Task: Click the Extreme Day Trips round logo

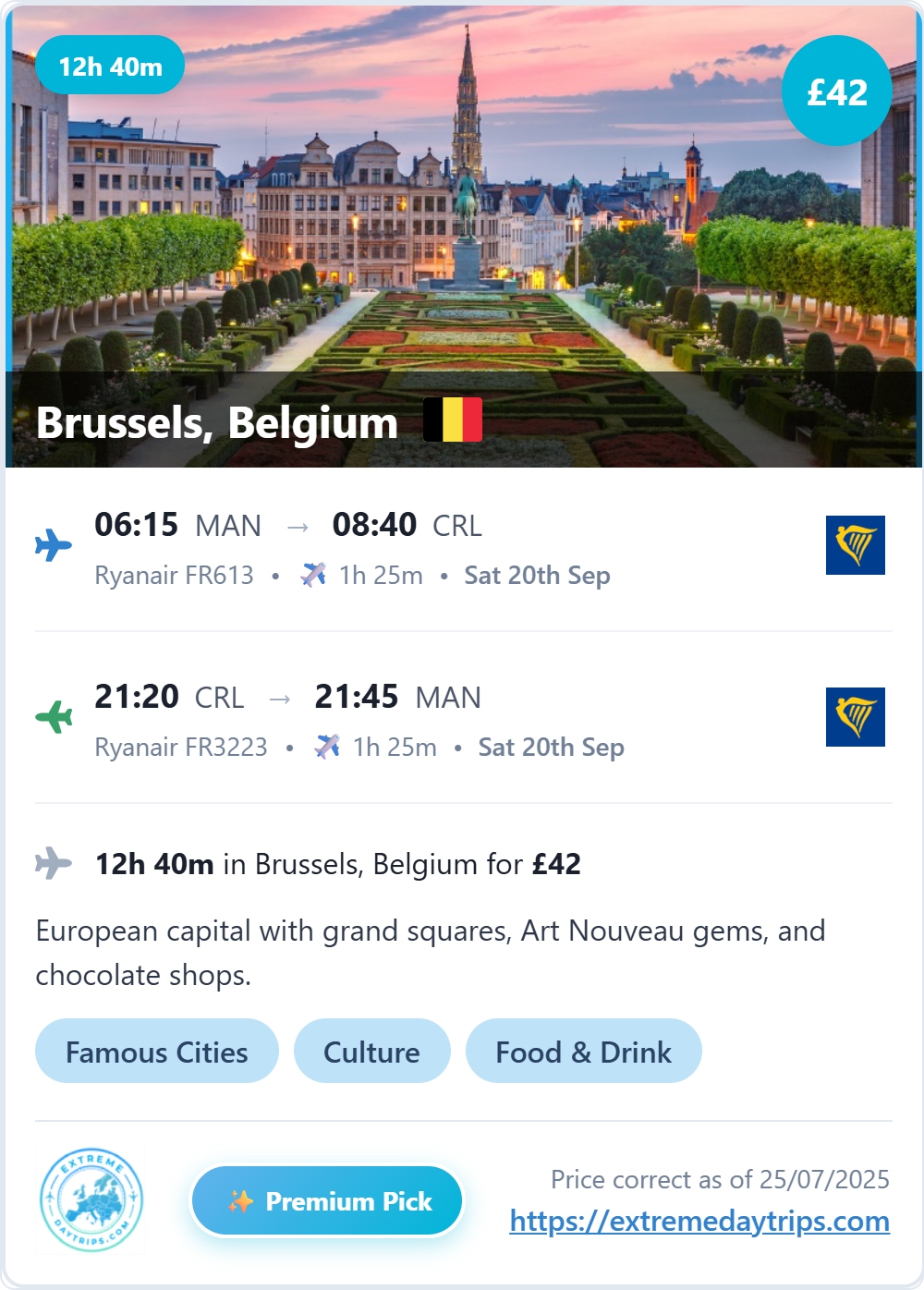Action: pyautogui.click(x=91, y=1200)
